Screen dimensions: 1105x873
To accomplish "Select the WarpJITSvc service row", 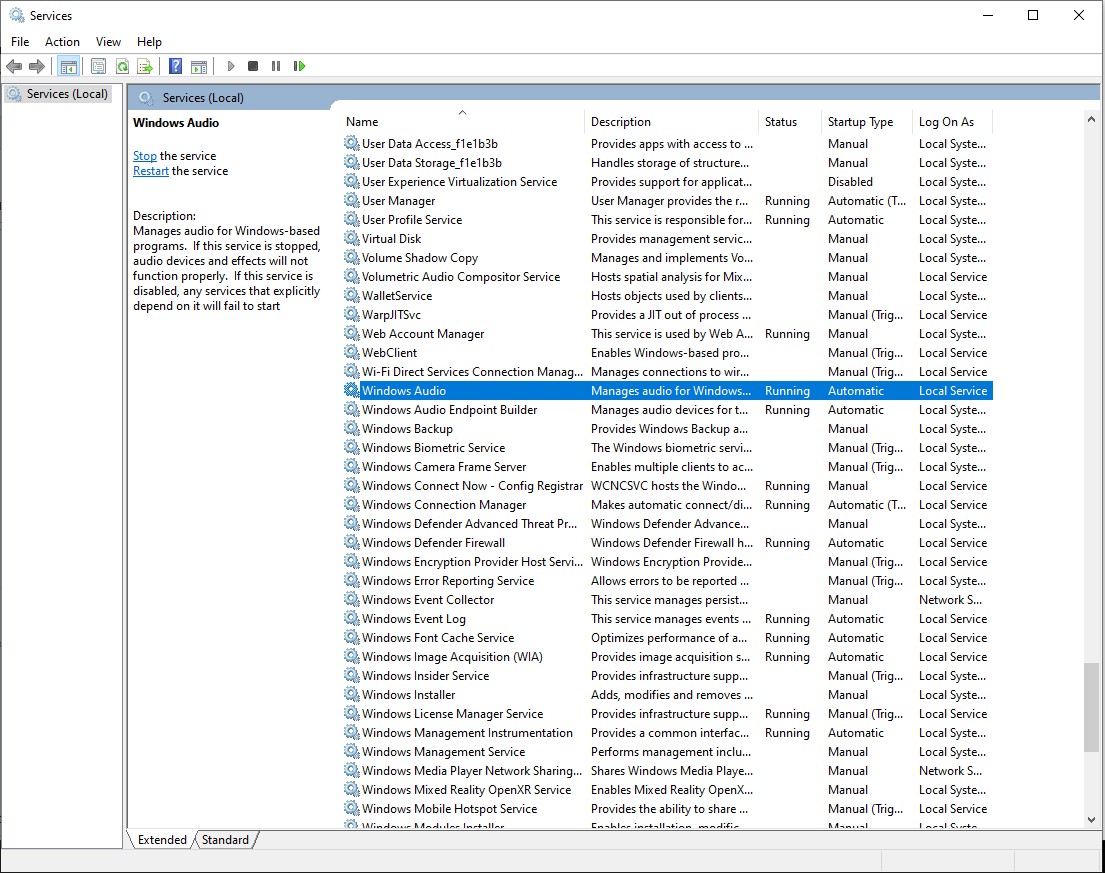I will [668, 315].
